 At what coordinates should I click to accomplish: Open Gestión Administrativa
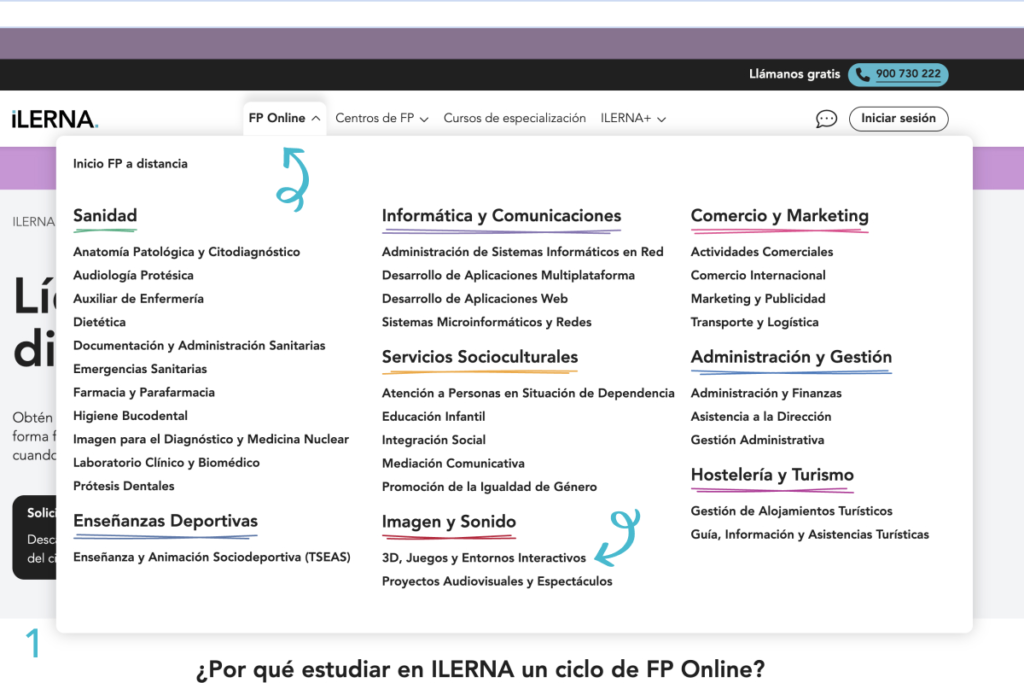tap(758, 440)
